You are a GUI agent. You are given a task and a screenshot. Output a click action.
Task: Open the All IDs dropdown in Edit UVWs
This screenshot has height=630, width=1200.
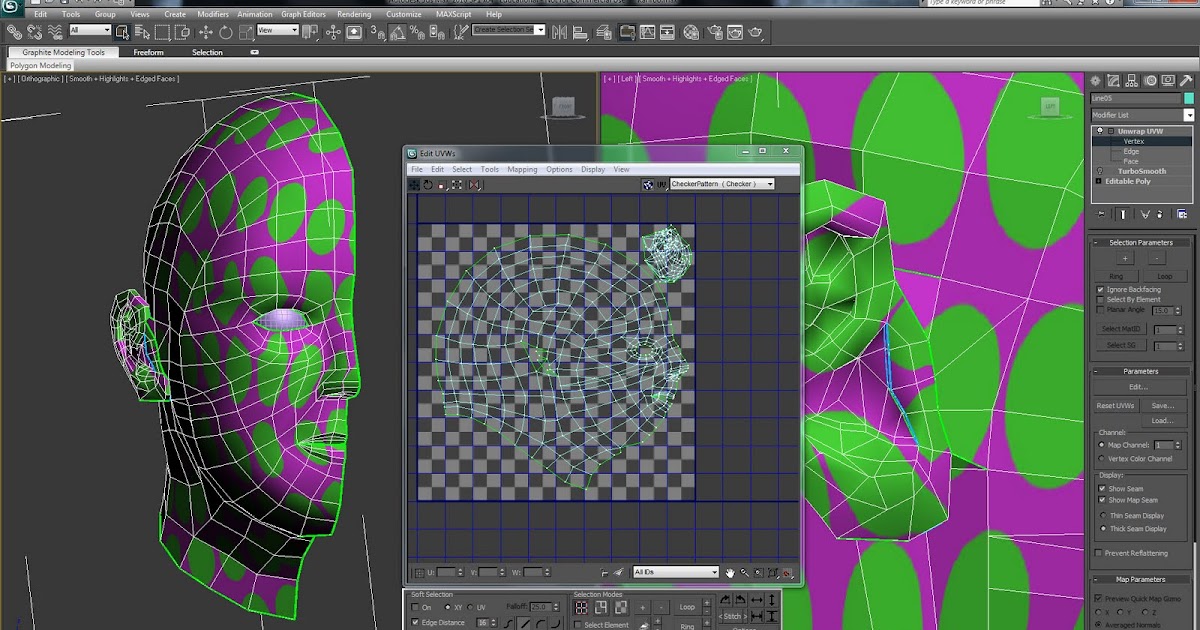(715, 572)
